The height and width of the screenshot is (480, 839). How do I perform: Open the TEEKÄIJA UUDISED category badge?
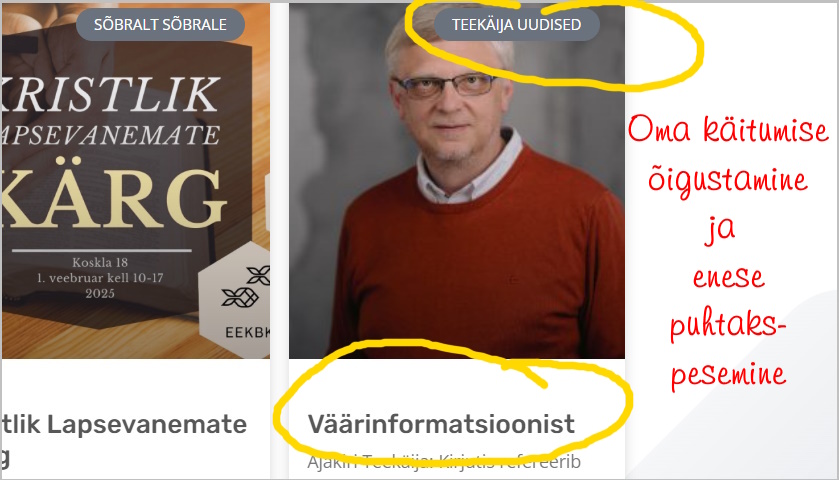tap(516, 25)
